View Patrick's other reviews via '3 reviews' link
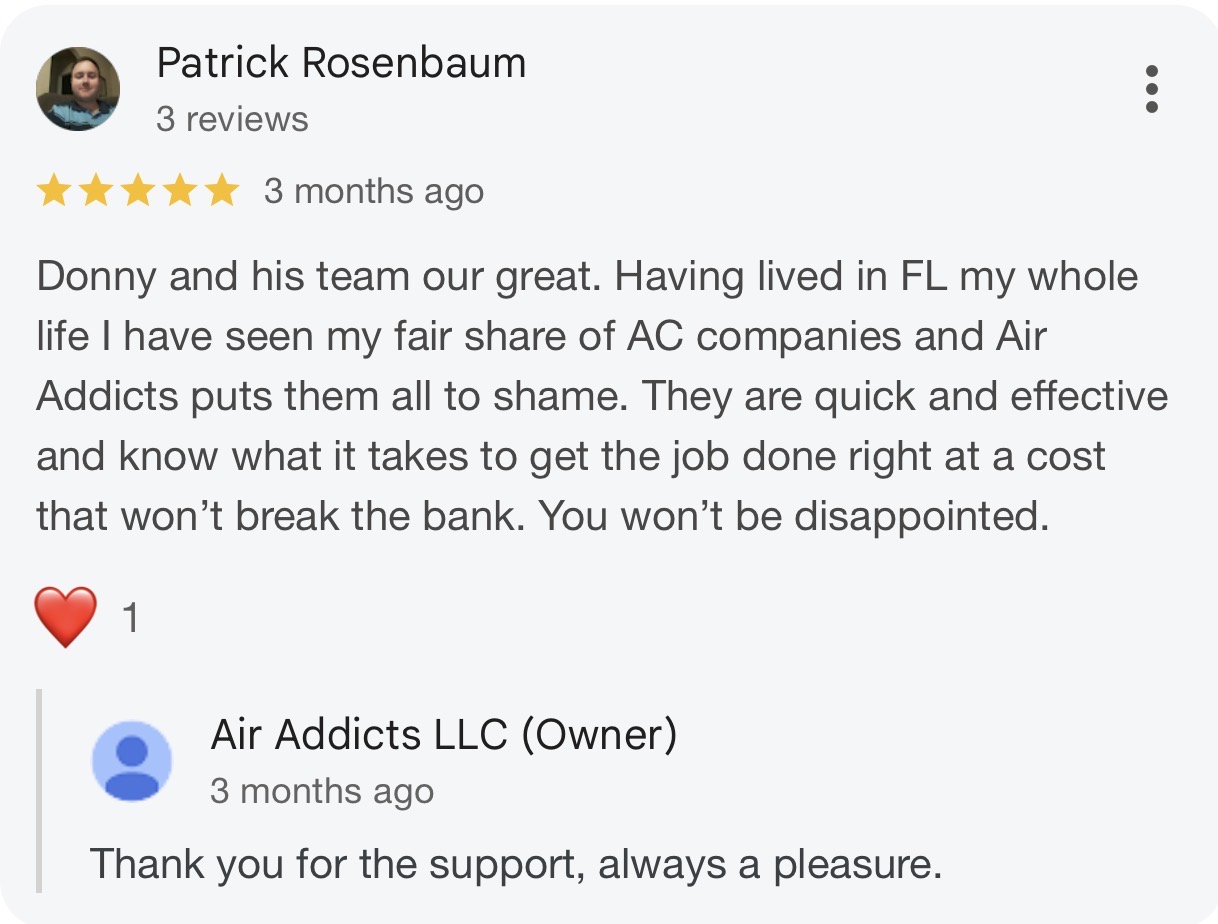Viewport: 1218px width, 924px height. pos(232,118)
